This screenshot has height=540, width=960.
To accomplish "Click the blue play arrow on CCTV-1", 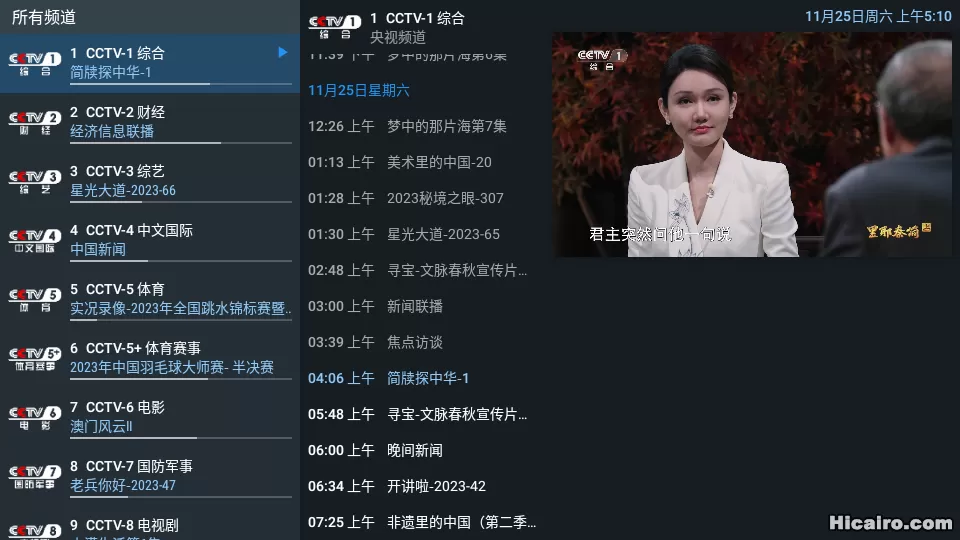I will point(282,52).
